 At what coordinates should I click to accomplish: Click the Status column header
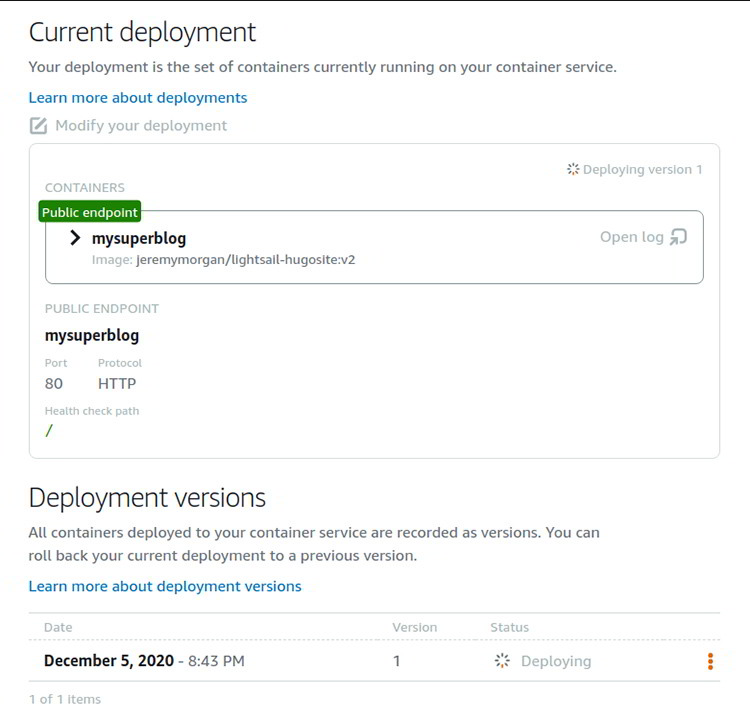click(x=509, y=627)
